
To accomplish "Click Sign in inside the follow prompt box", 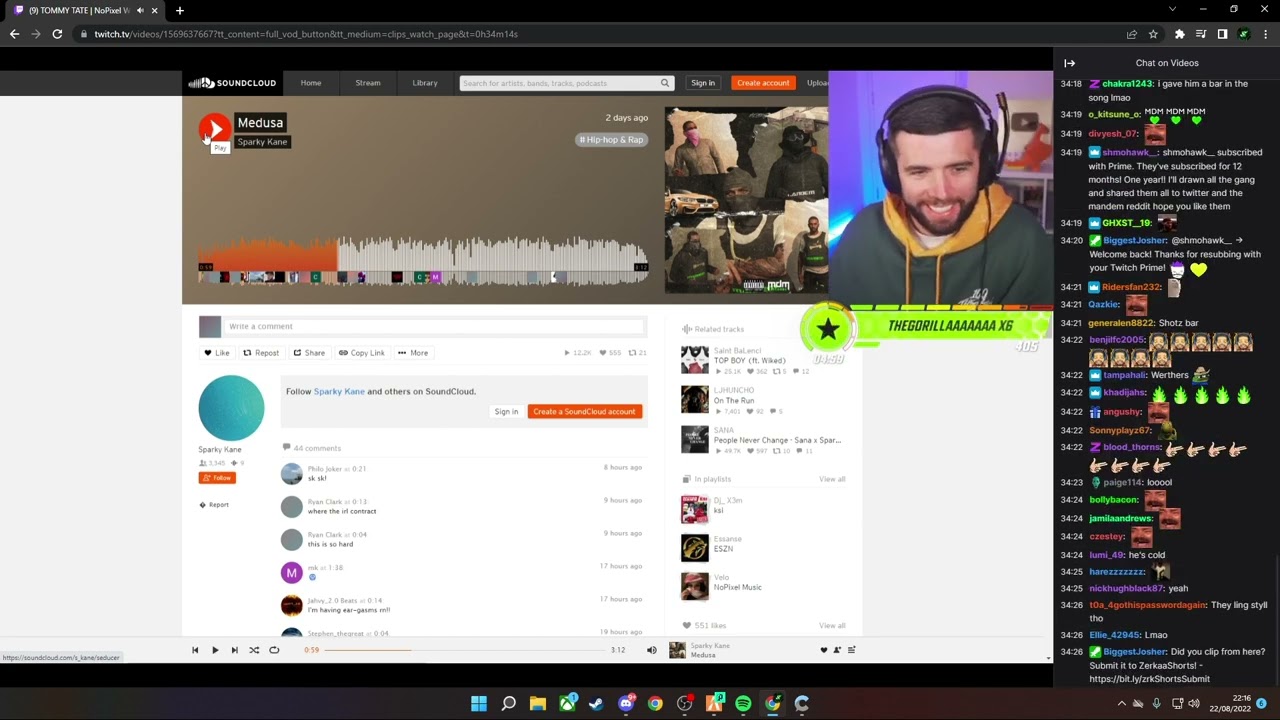I will point(506,412).
